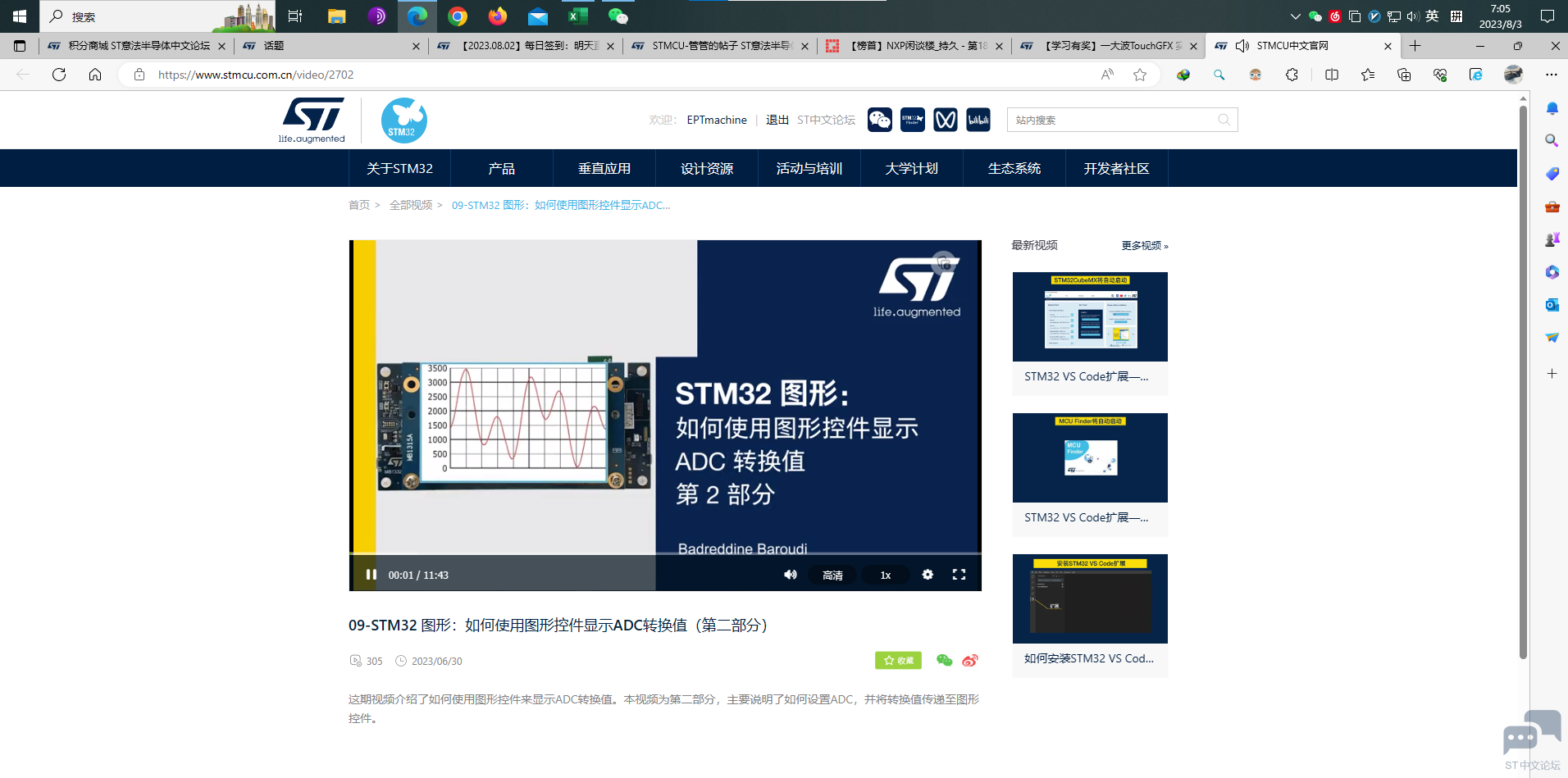1568x778 pixels.
Task: Toggle fullscreen on the video player
Action: tap(959, 575)
